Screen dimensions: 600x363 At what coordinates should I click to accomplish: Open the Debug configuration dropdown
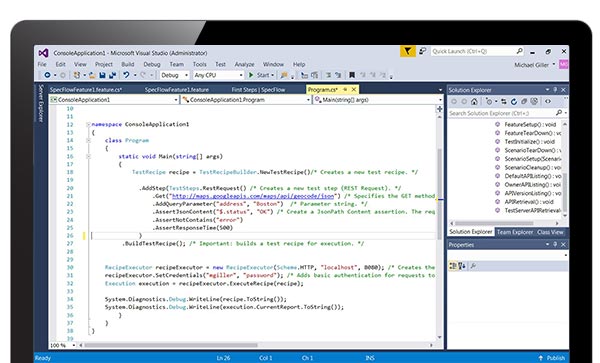pos(186,75)
